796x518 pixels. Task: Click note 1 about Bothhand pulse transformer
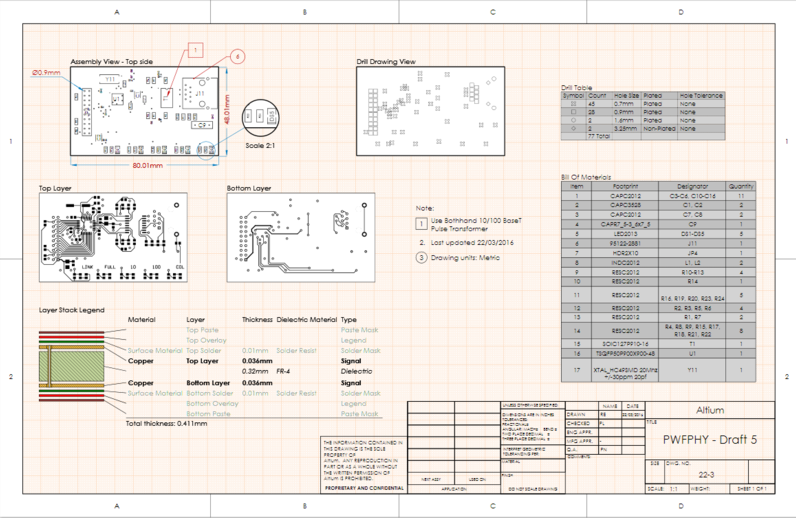(x=469, y=224)
